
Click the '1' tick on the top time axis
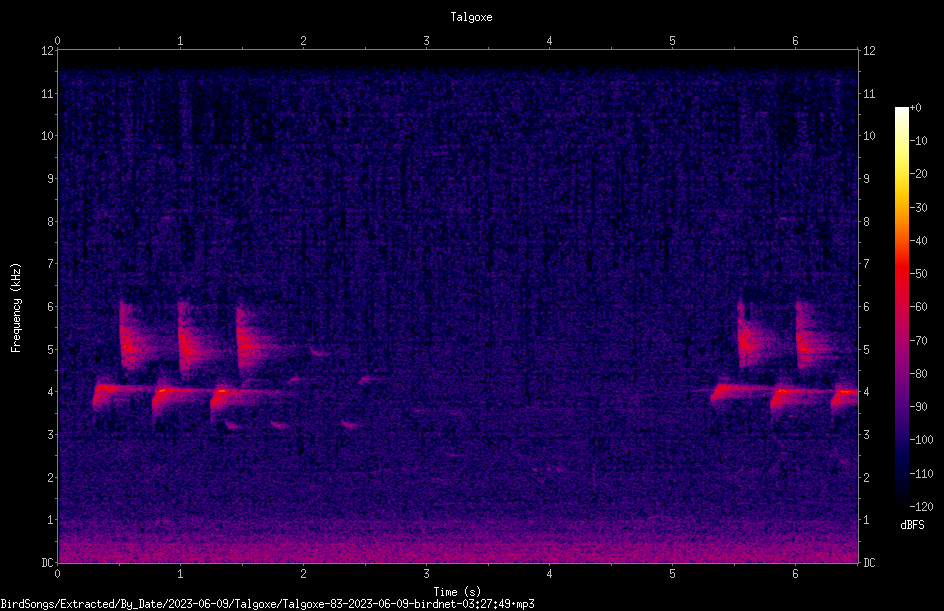tap(180, 41)
